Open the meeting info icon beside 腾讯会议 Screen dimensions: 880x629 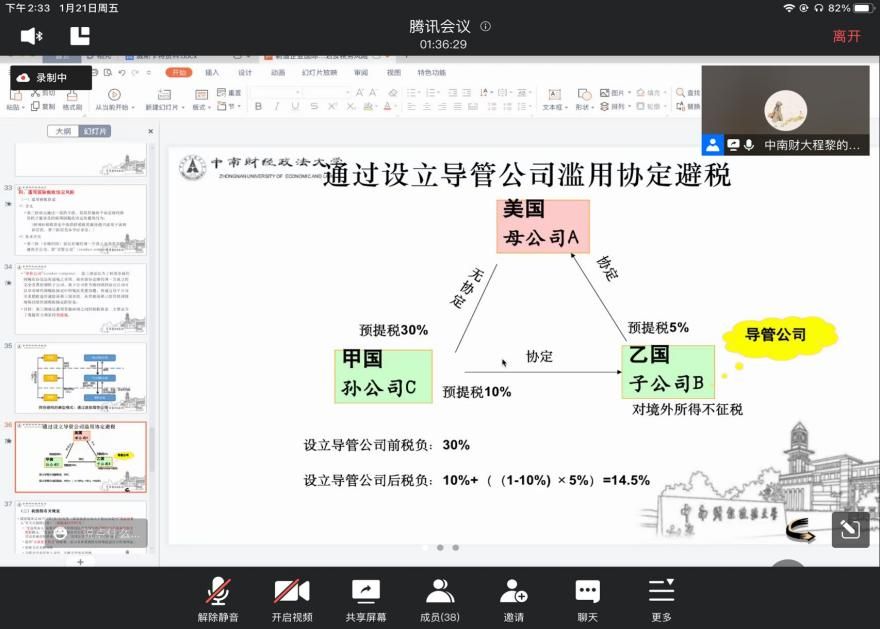click(x=486, y=27)
